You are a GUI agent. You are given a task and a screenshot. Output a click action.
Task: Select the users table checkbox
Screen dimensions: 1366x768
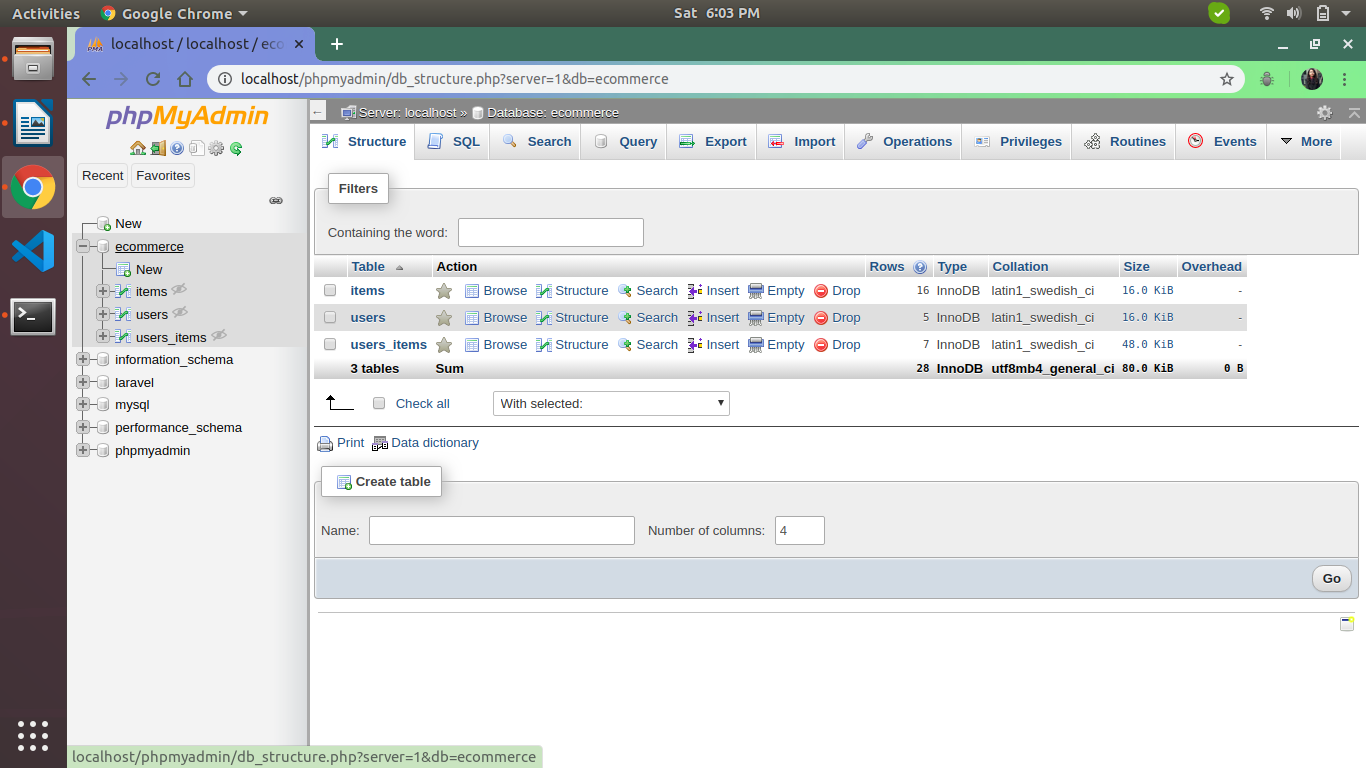pos(330,318)
